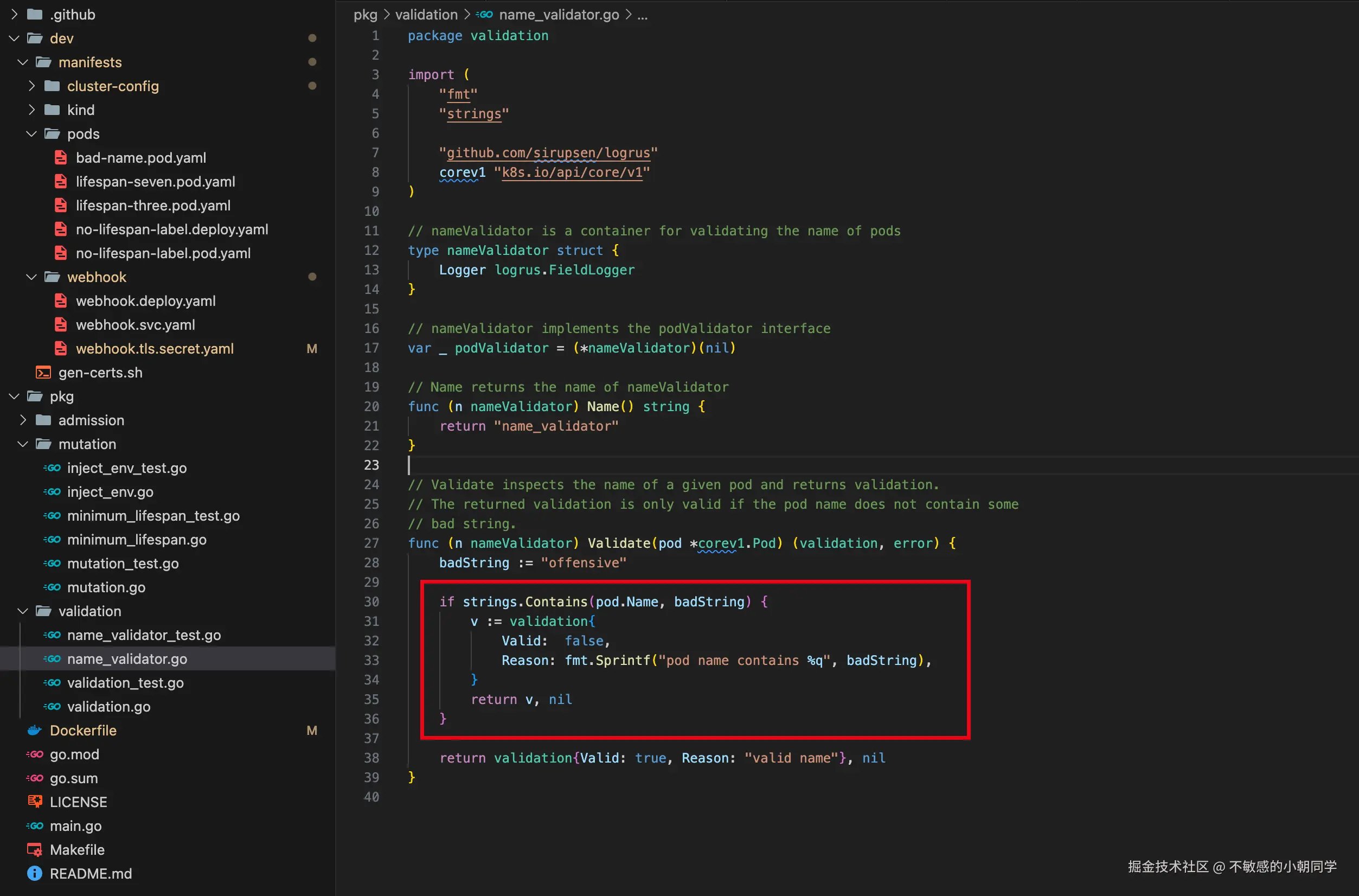Click the .github folder icon
The width and height of the screenshot is (1359, 896).
(34, 14)
